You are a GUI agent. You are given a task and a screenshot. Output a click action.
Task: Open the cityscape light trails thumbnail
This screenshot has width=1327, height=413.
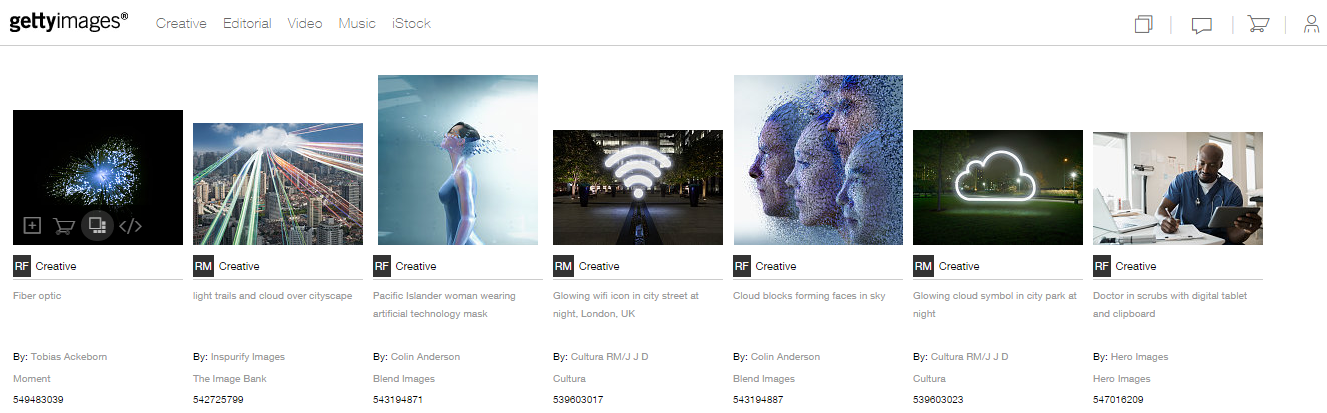pos(278,184)
